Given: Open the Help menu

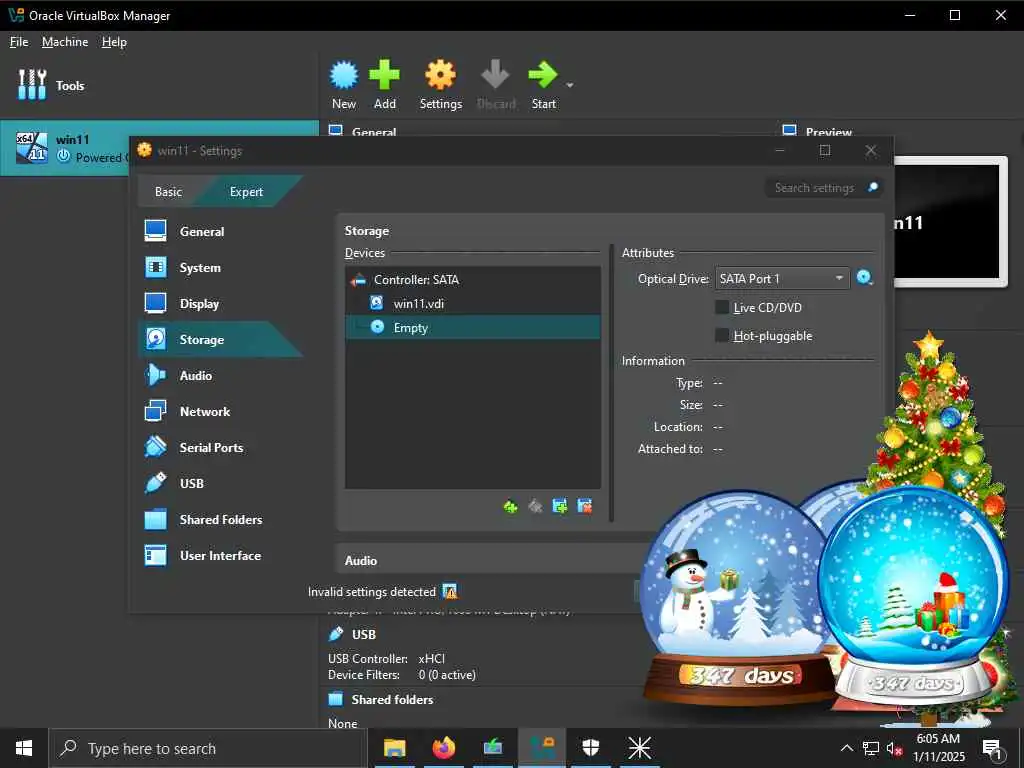Looking at the screenshot, I should 114,42.
